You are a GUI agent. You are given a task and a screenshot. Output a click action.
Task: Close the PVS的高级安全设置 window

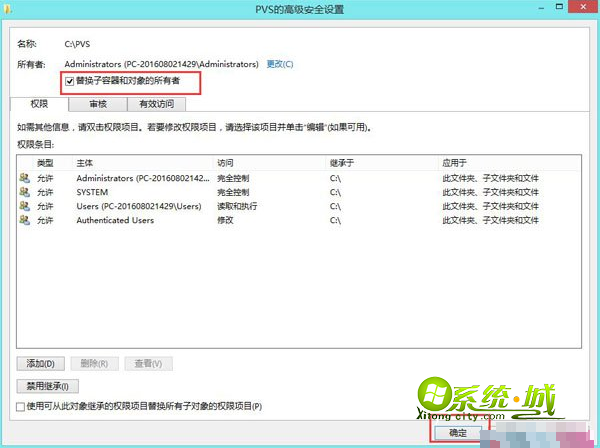pyautogui.click(x=583, y=7)
